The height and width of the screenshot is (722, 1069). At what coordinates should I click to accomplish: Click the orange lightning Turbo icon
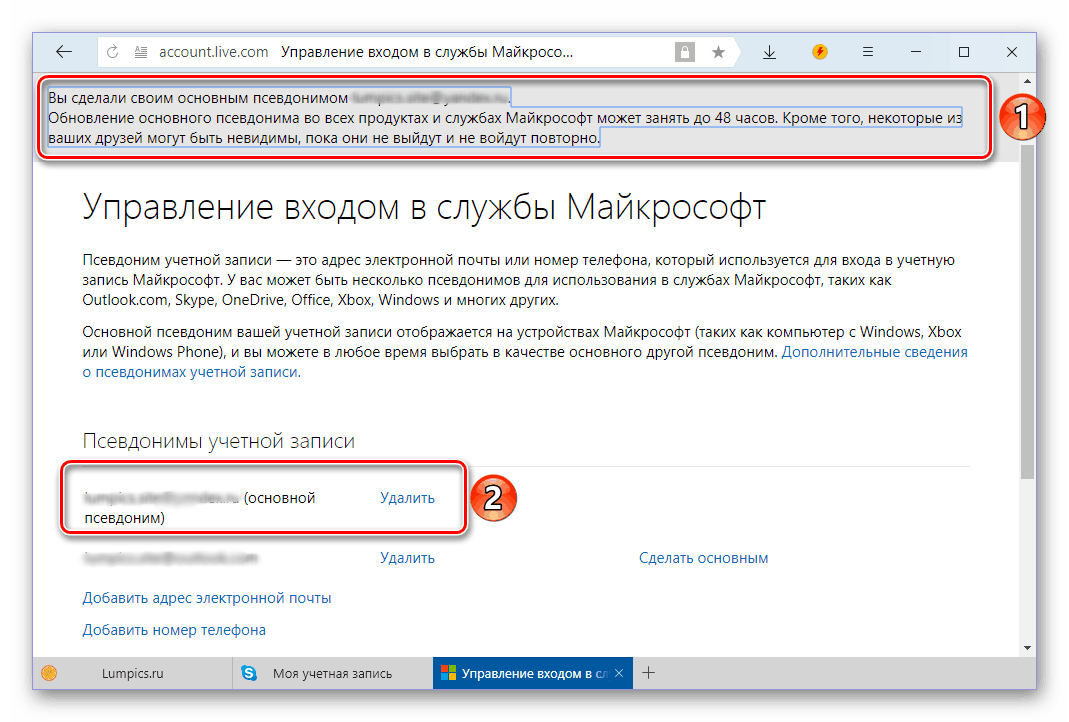pyautogui.click(x=820, y=52)
